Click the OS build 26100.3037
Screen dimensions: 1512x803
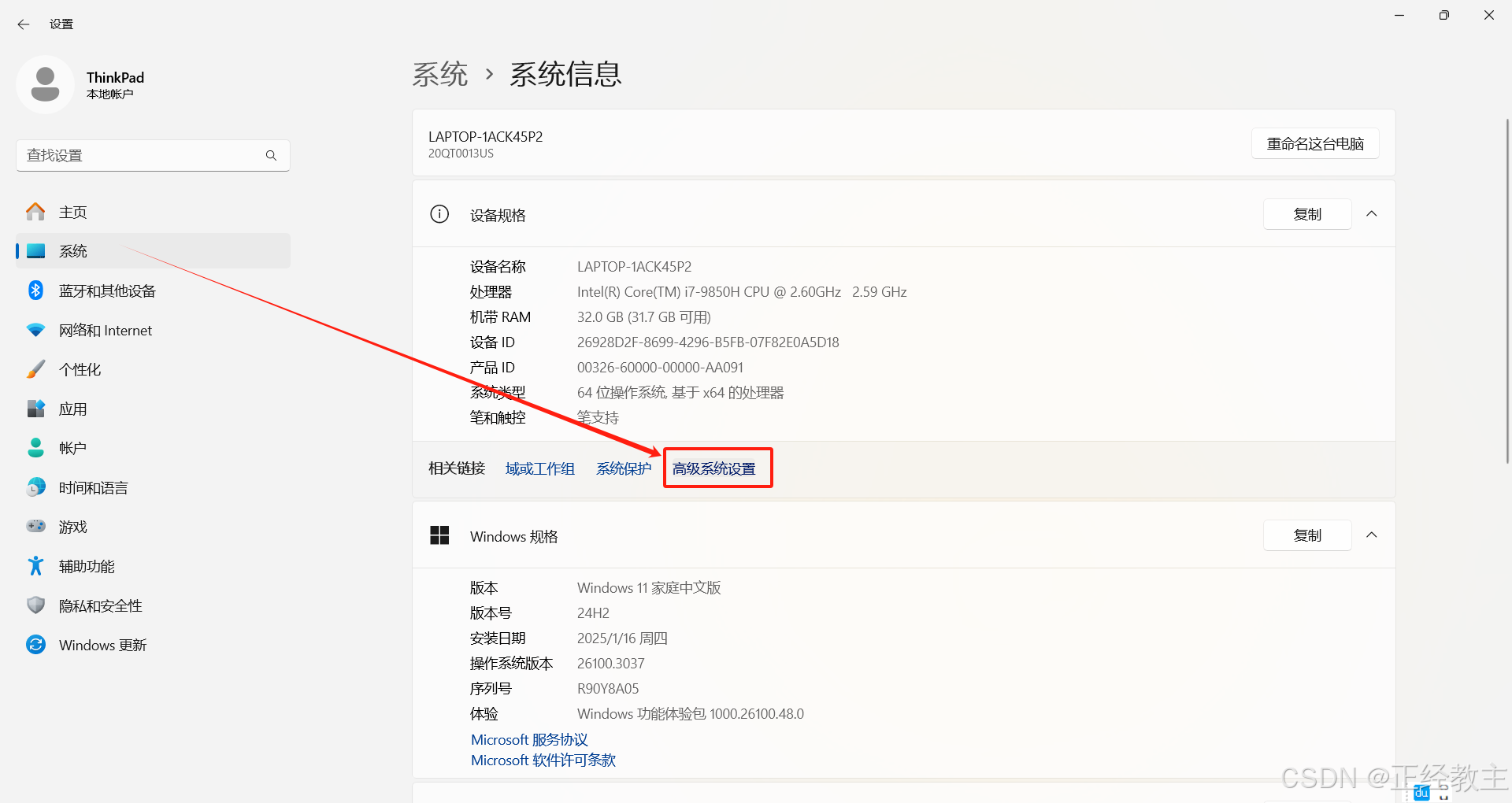pyautogui.click(x=611, y=664)
